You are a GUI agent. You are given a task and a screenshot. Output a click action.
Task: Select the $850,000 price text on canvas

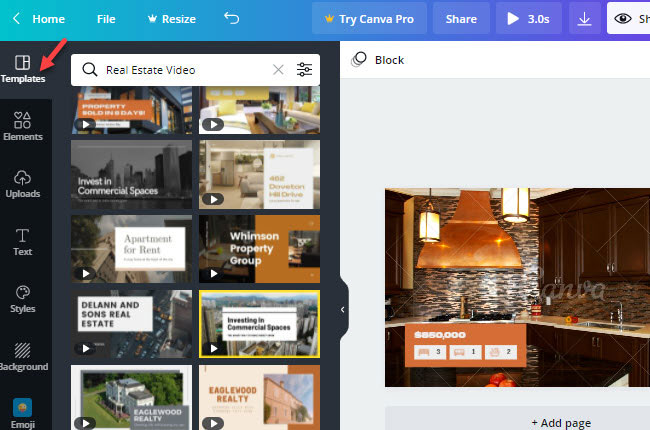click(x=440, y=335)
